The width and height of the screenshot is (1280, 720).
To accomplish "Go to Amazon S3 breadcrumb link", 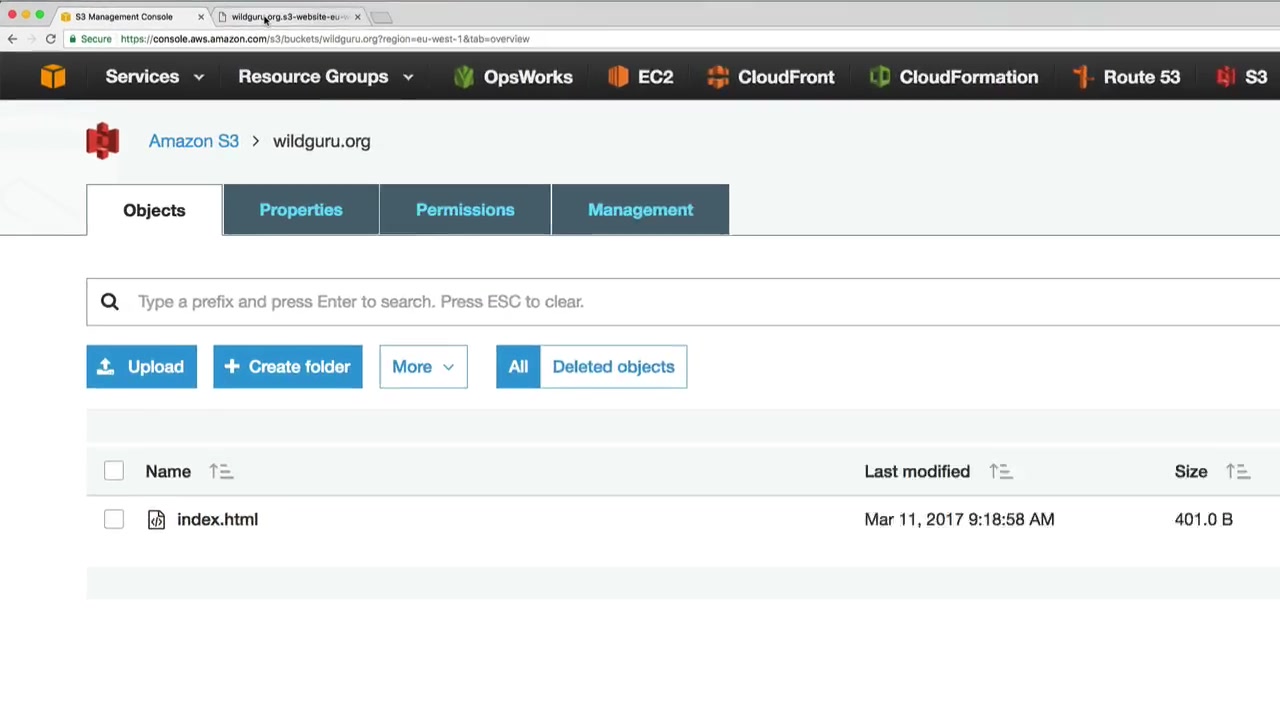I will [x=194, y=141].
